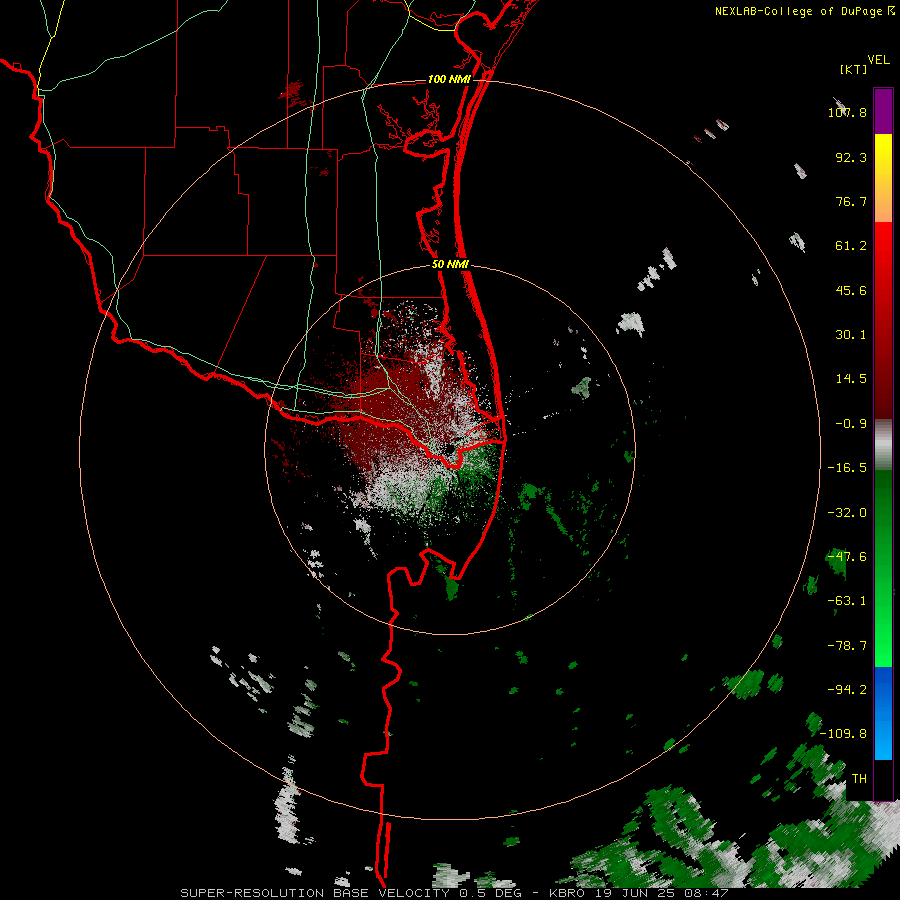Click the TH legend label
Screen dimensions: 900x900
tap(859, 778)
